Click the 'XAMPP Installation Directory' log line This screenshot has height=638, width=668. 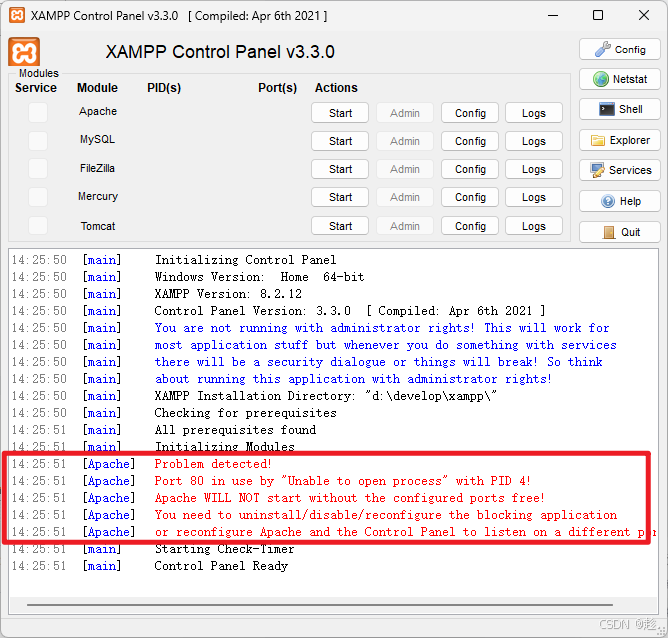[x=325, y=396]
